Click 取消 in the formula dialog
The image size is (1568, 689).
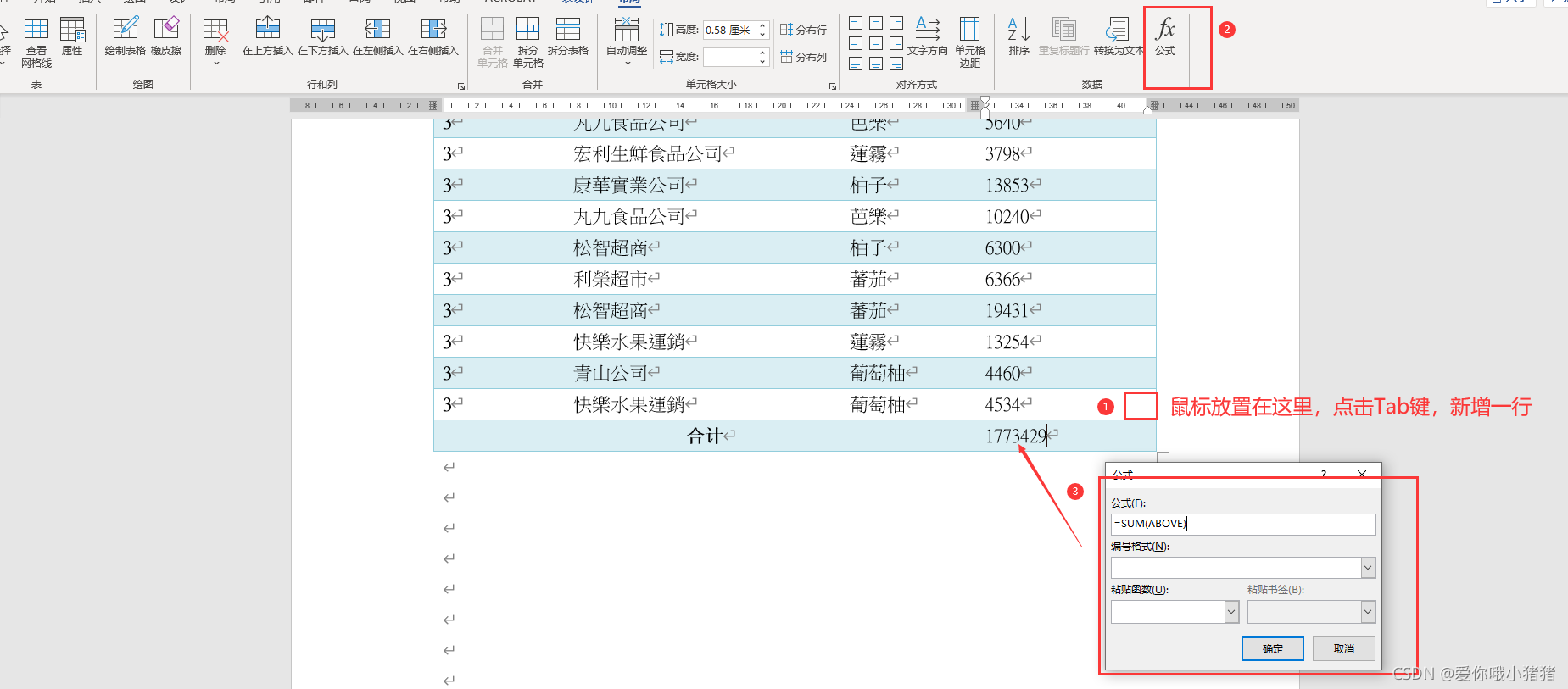pyautogui.click(x=1343, y=648)
